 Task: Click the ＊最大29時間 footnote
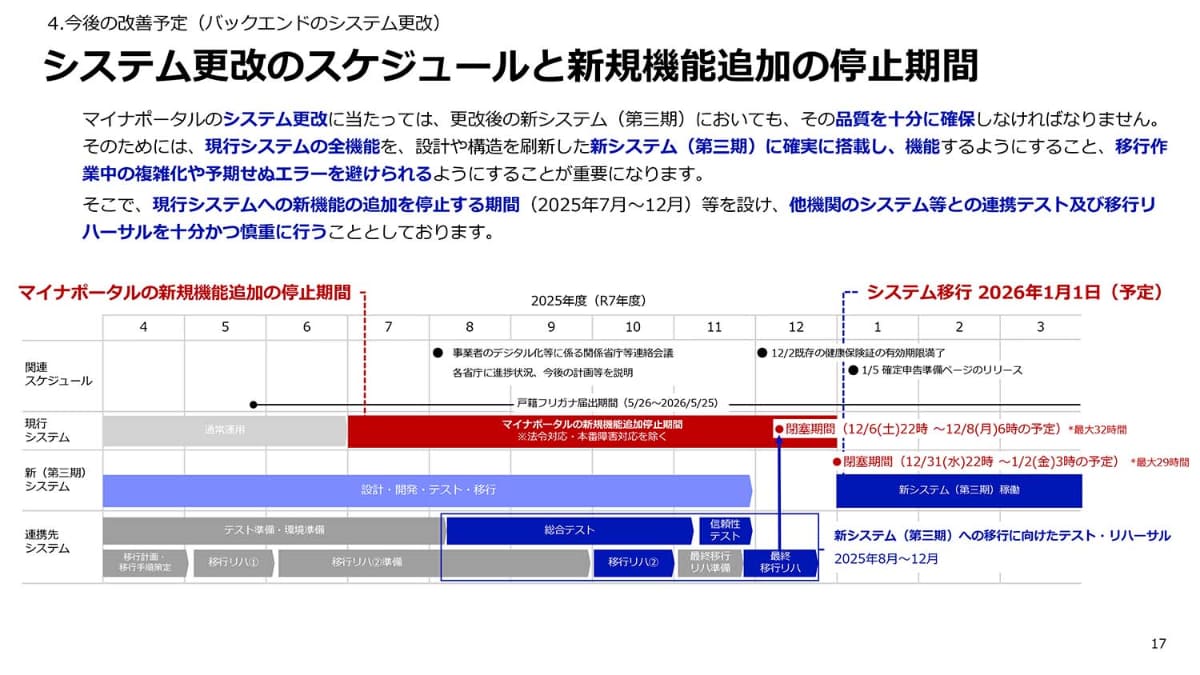coord(1159,463)
